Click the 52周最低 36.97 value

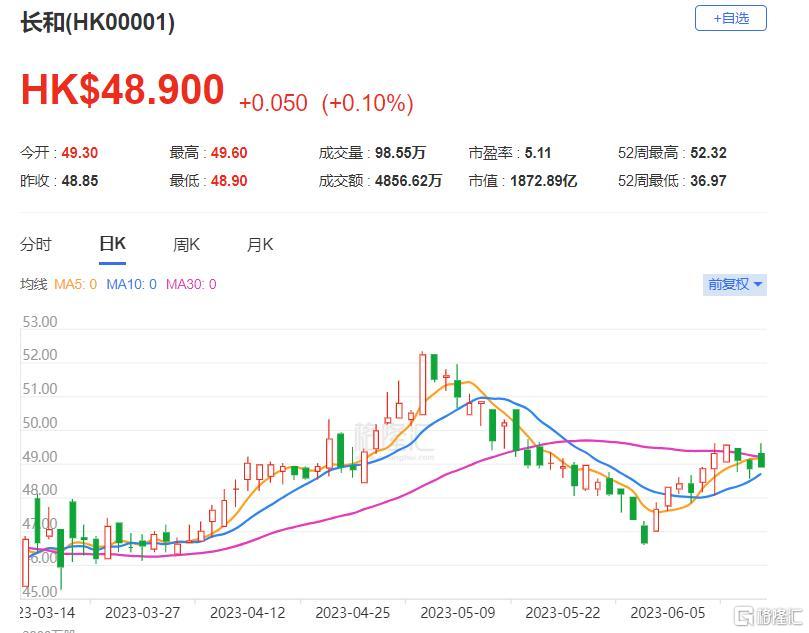[672, 181]
